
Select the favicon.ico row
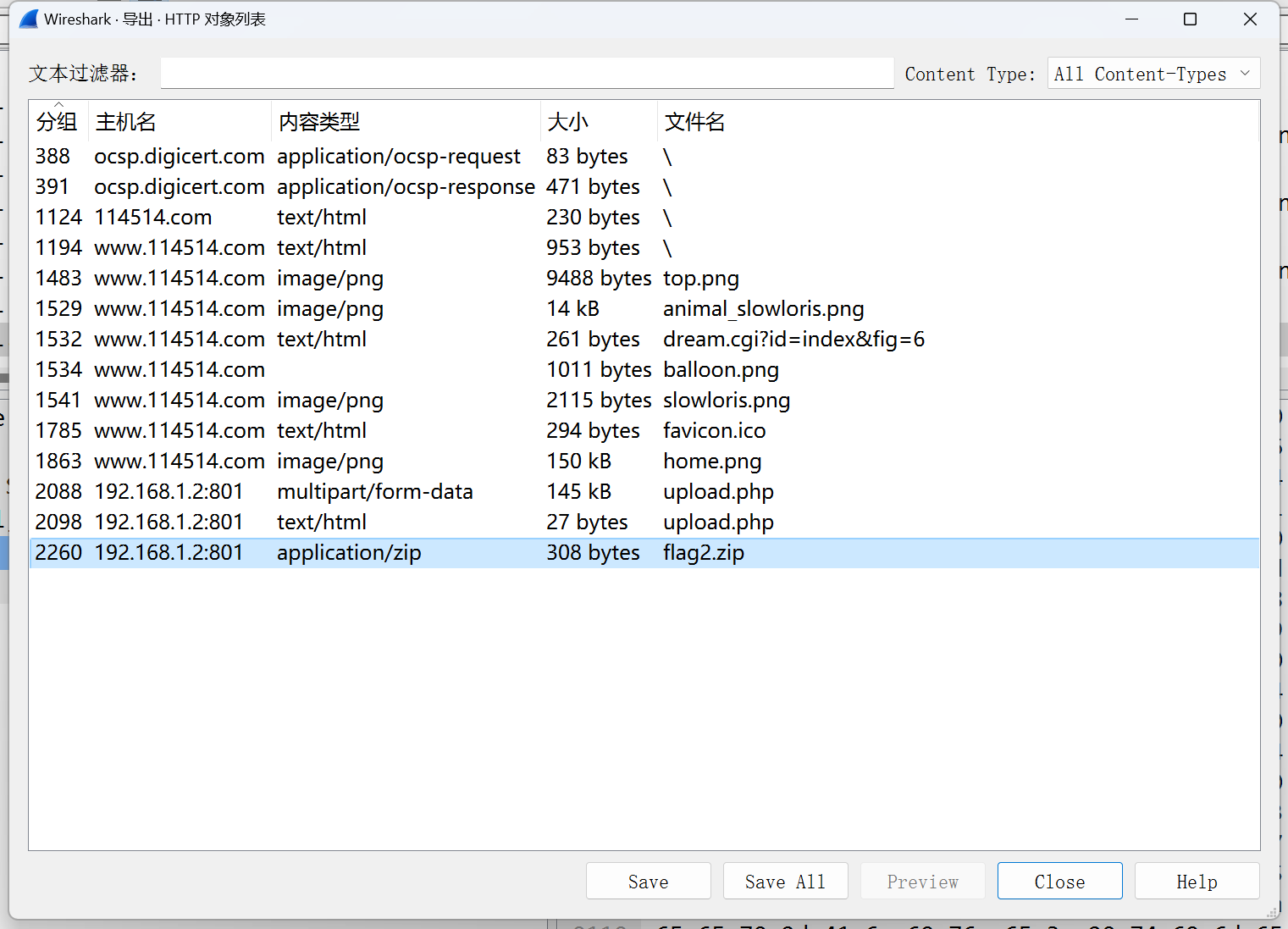click(644, 431)
